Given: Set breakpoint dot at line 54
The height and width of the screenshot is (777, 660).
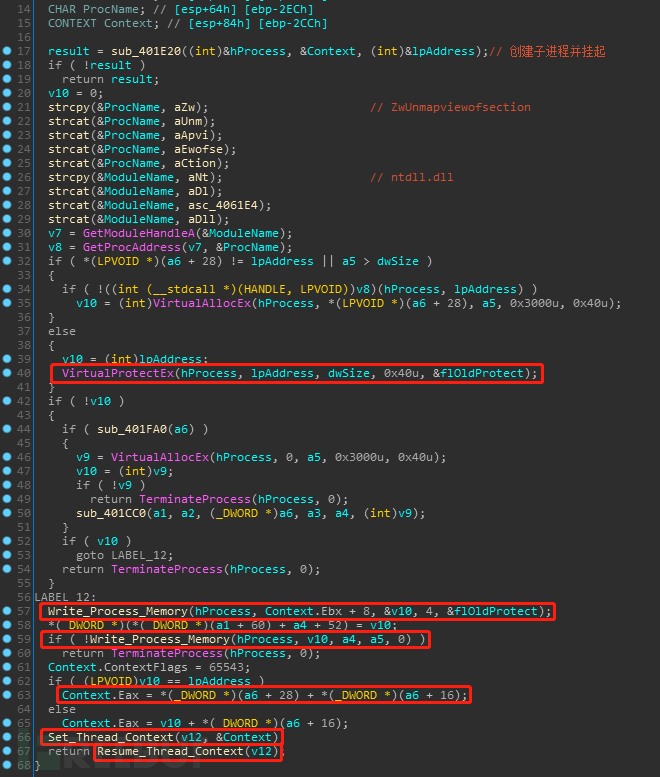Looking at the screenshot, I should point(7,568).
